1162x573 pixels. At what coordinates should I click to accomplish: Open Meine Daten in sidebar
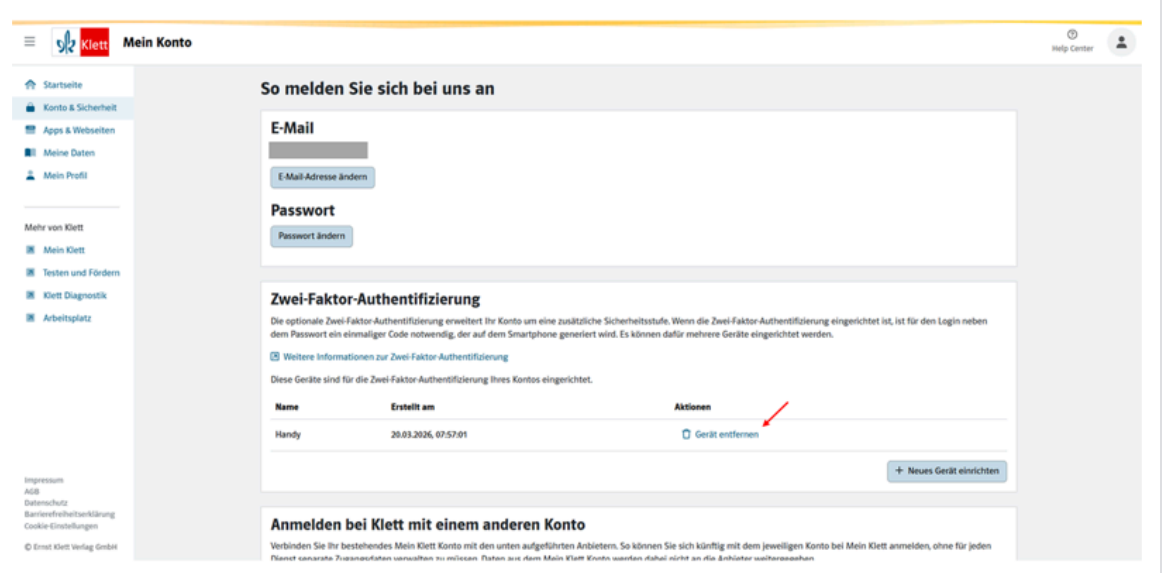point(69,153)
